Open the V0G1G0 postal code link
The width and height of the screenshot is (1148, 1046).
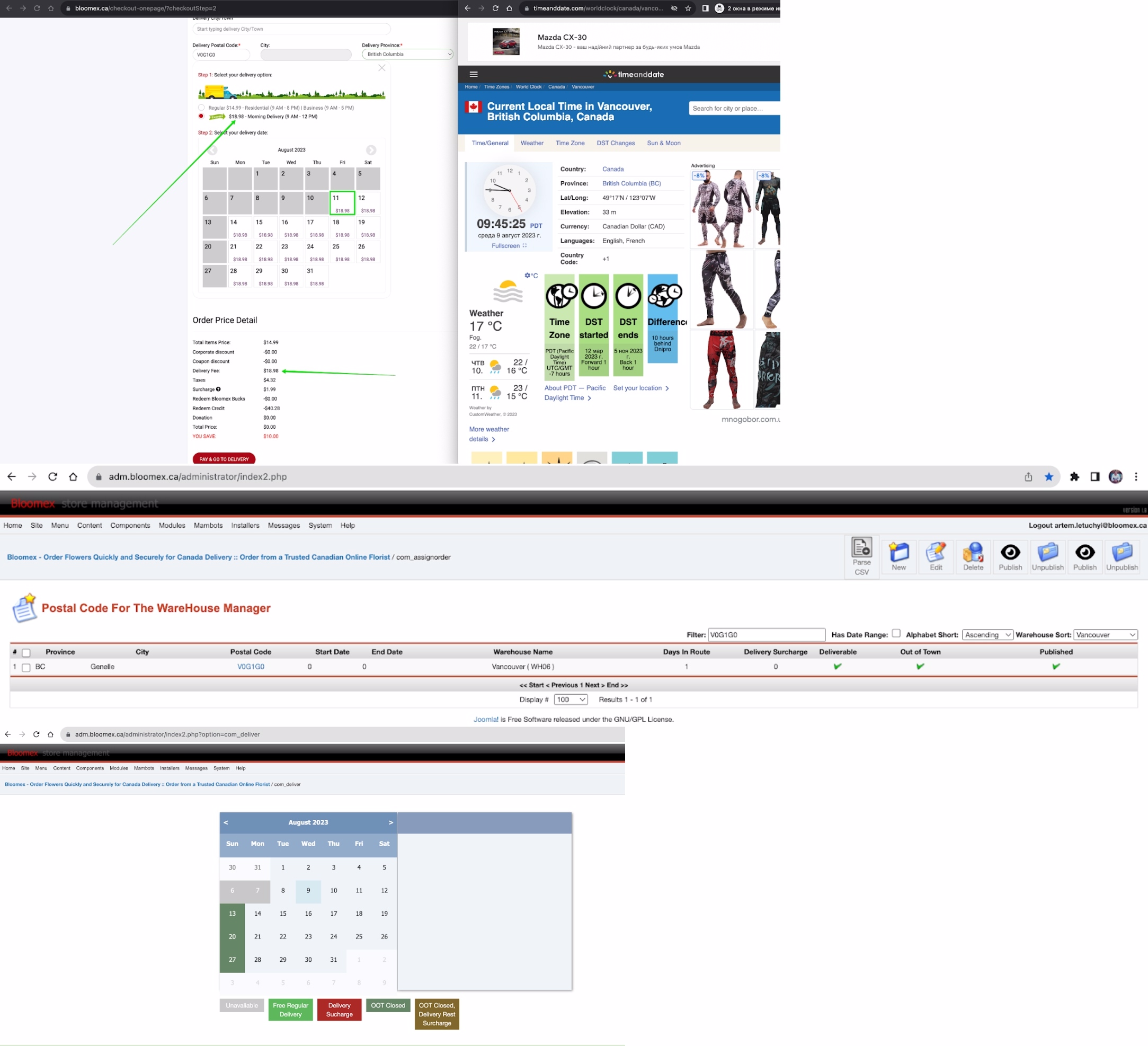pos(251,667)
